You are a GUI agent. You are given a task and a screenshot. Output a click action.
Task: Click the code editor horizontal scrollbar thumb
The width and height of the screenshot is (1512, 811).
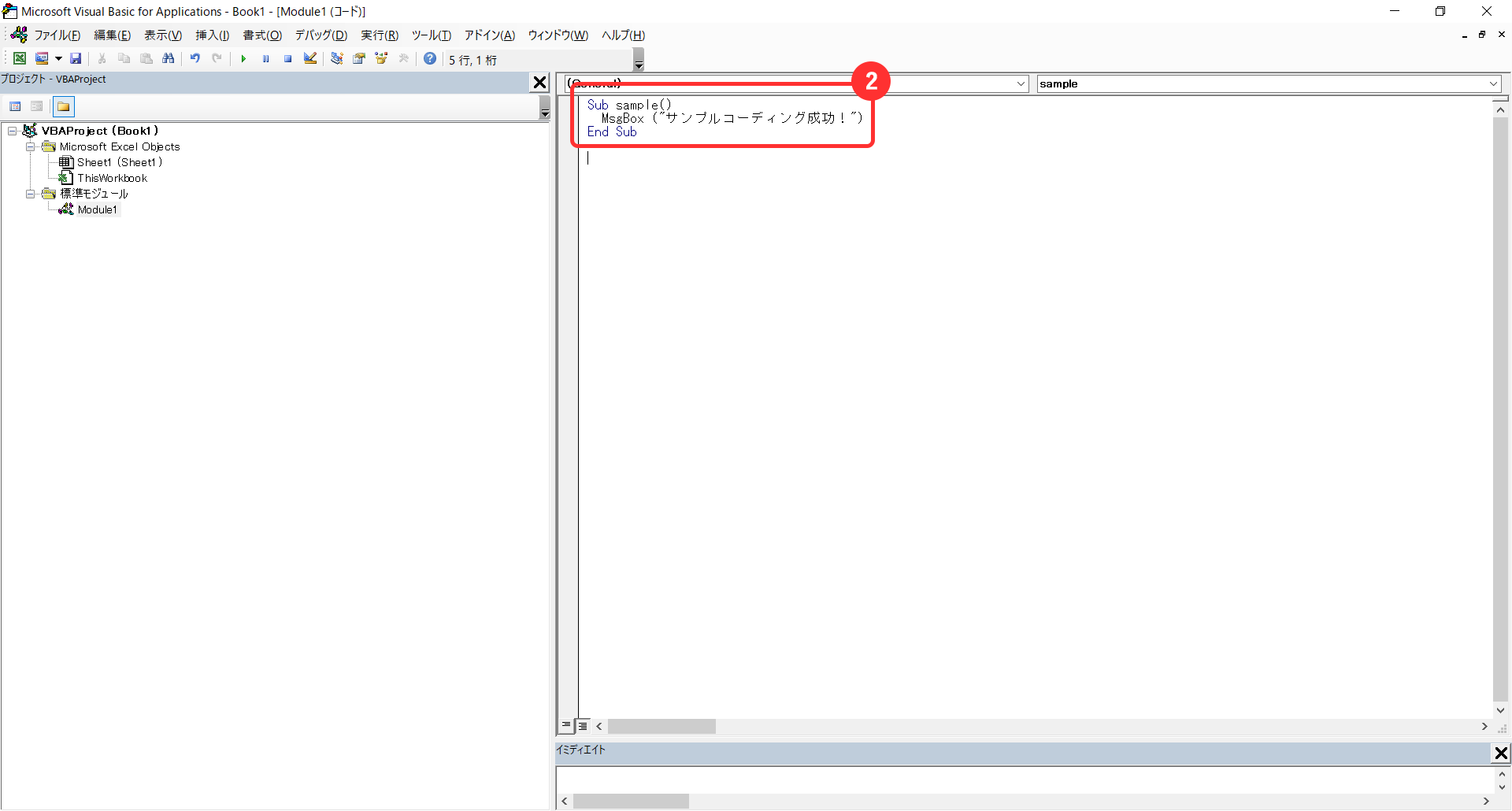point(661,726)
